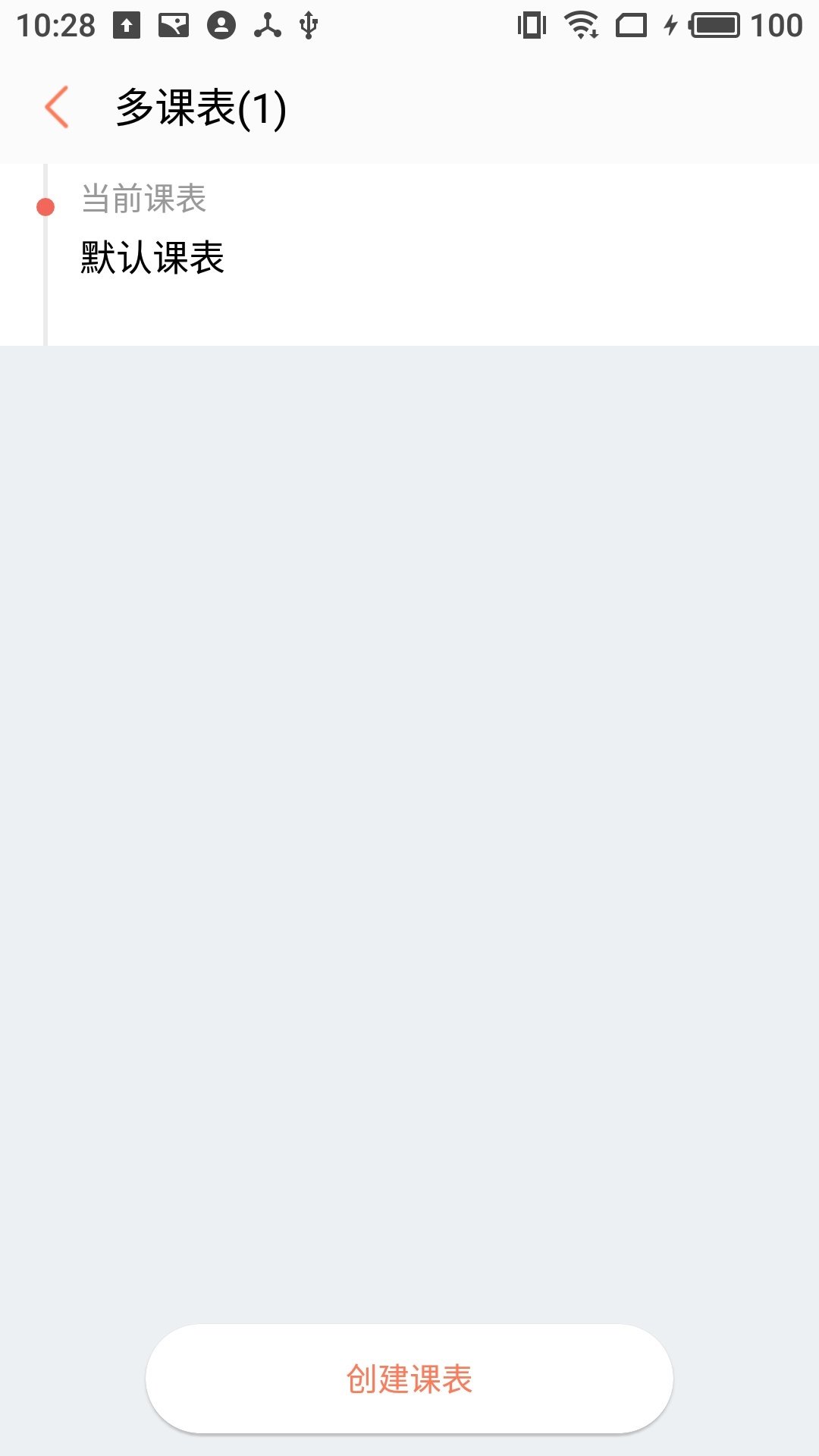Tap the SIM card status icon
The width and height of the screenshot is (819, 1456).
pos(631,26)
